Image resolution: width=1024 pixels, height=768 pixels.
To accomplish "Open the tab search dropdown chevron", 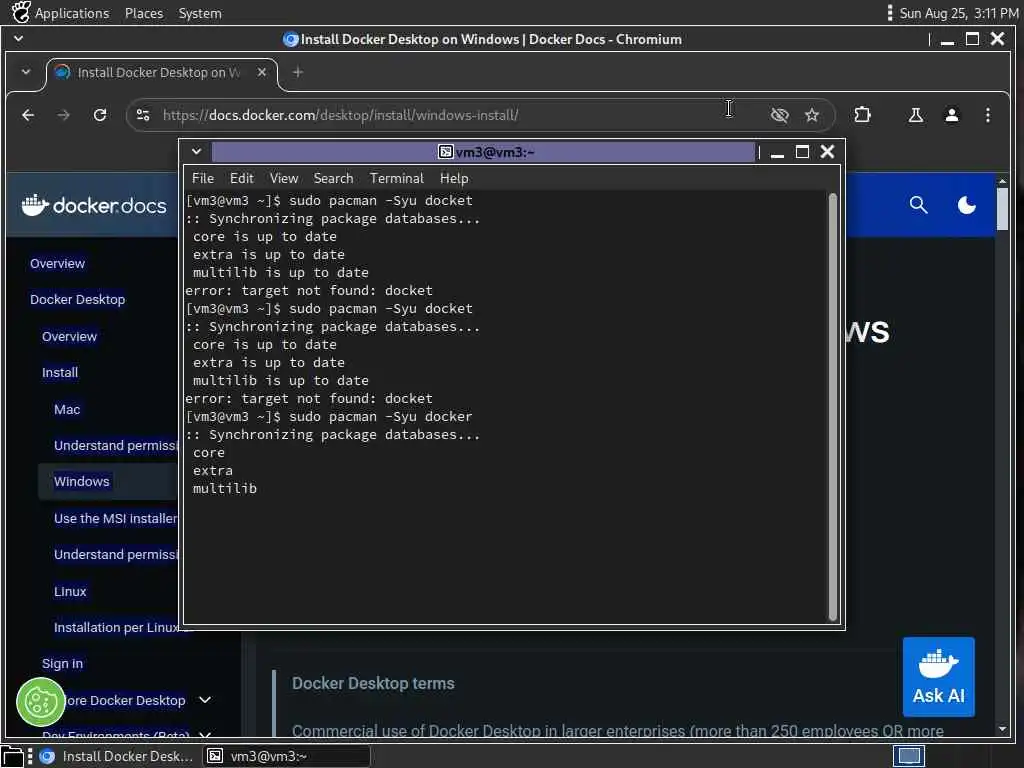I will pyautogui.click(x=25, y=72).
